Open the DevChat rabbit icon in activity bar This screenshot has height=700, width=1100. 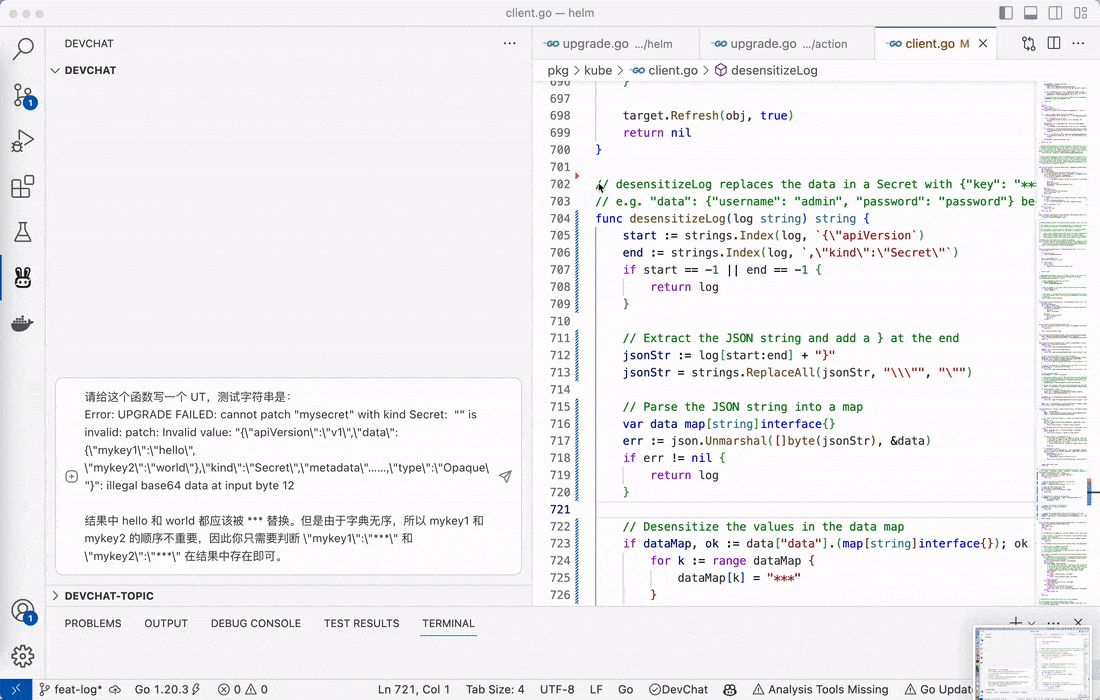(23, 278)
